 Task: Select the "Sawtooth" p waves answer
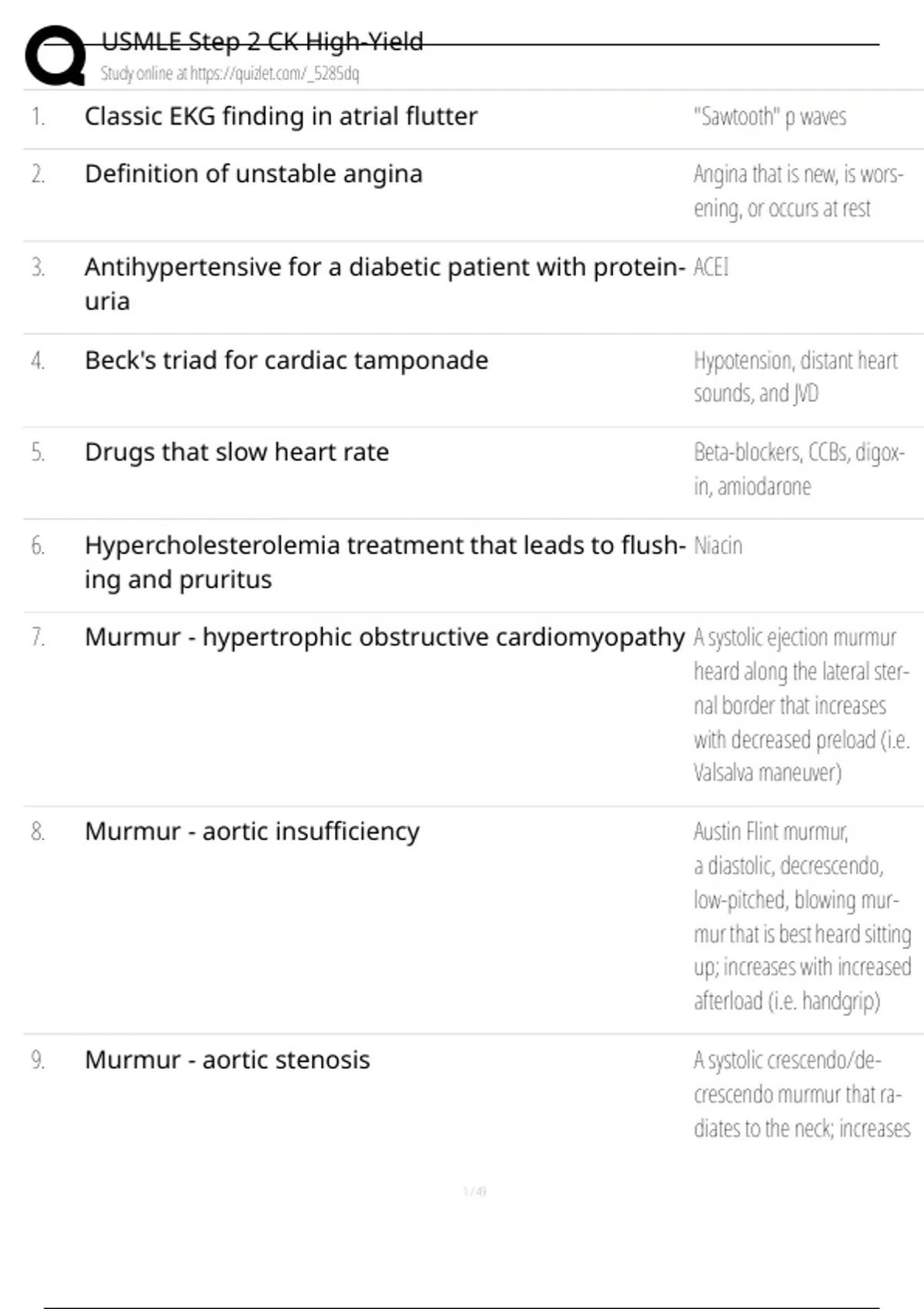coord(770,117)
